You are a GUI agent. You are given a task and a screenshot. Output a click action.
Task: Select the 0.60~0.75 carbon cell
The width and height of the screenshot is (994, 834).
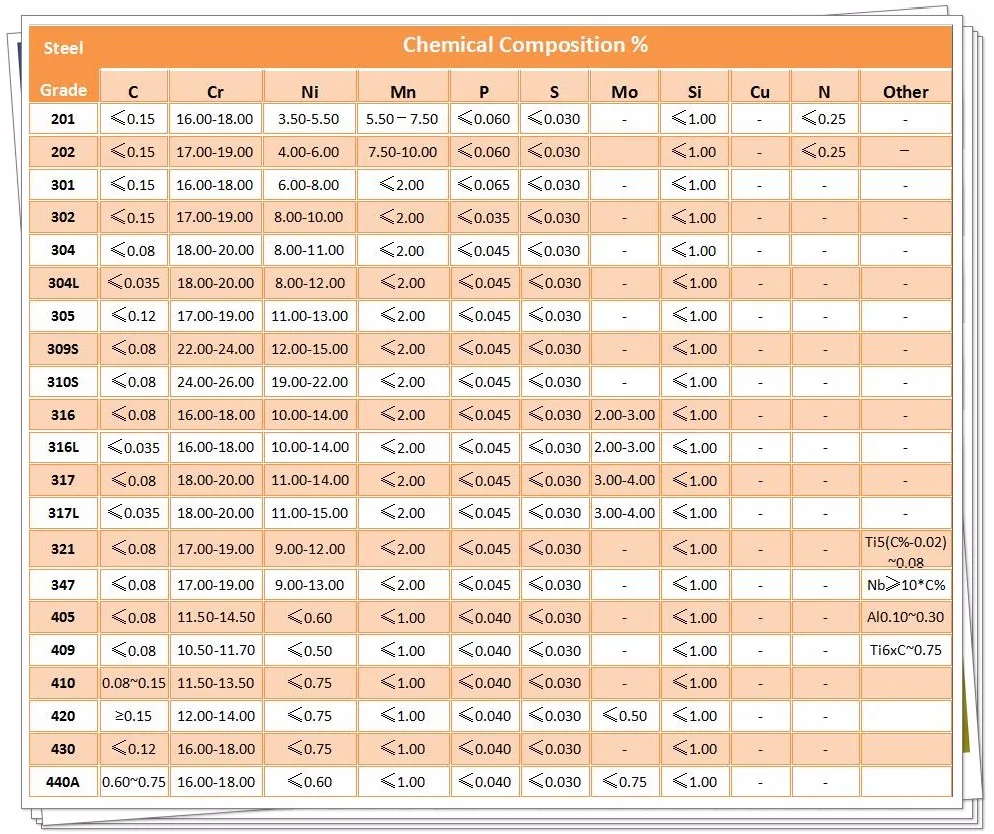(x=134, y=782)
